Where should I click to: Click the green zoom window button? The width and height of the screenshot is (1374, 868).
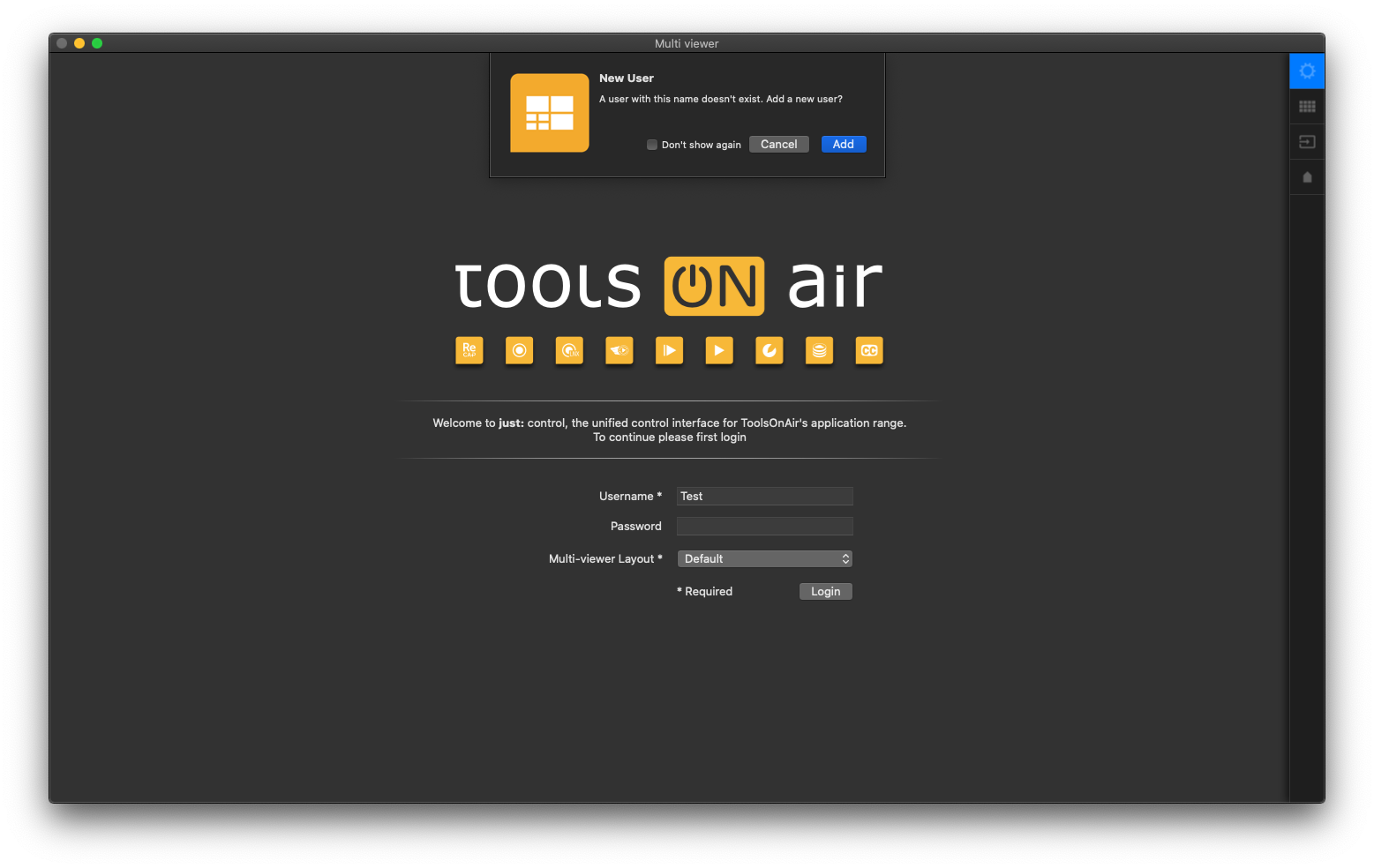pyautogui.click(x=97, y=43)
